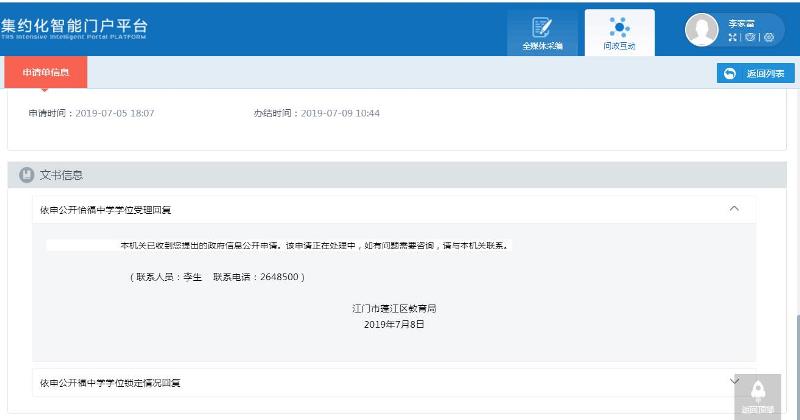The image size is (800, 420).
Task: Switch to the 申请单信息 tab
Action: click(45, 72)
